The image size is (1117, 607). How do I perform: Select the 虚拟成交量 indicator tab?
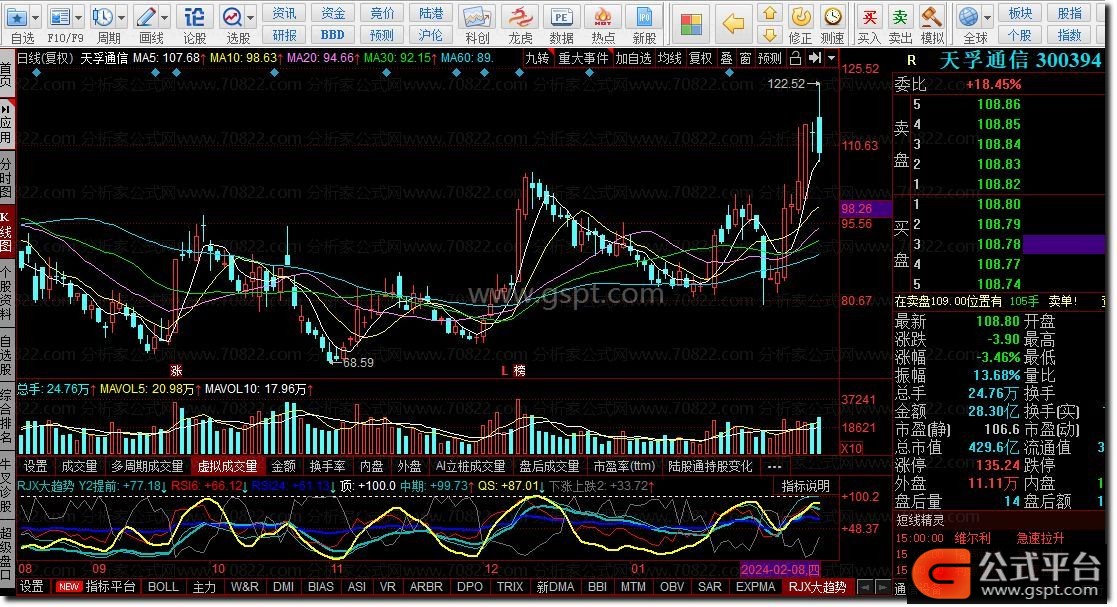click(x=227, y=467)
